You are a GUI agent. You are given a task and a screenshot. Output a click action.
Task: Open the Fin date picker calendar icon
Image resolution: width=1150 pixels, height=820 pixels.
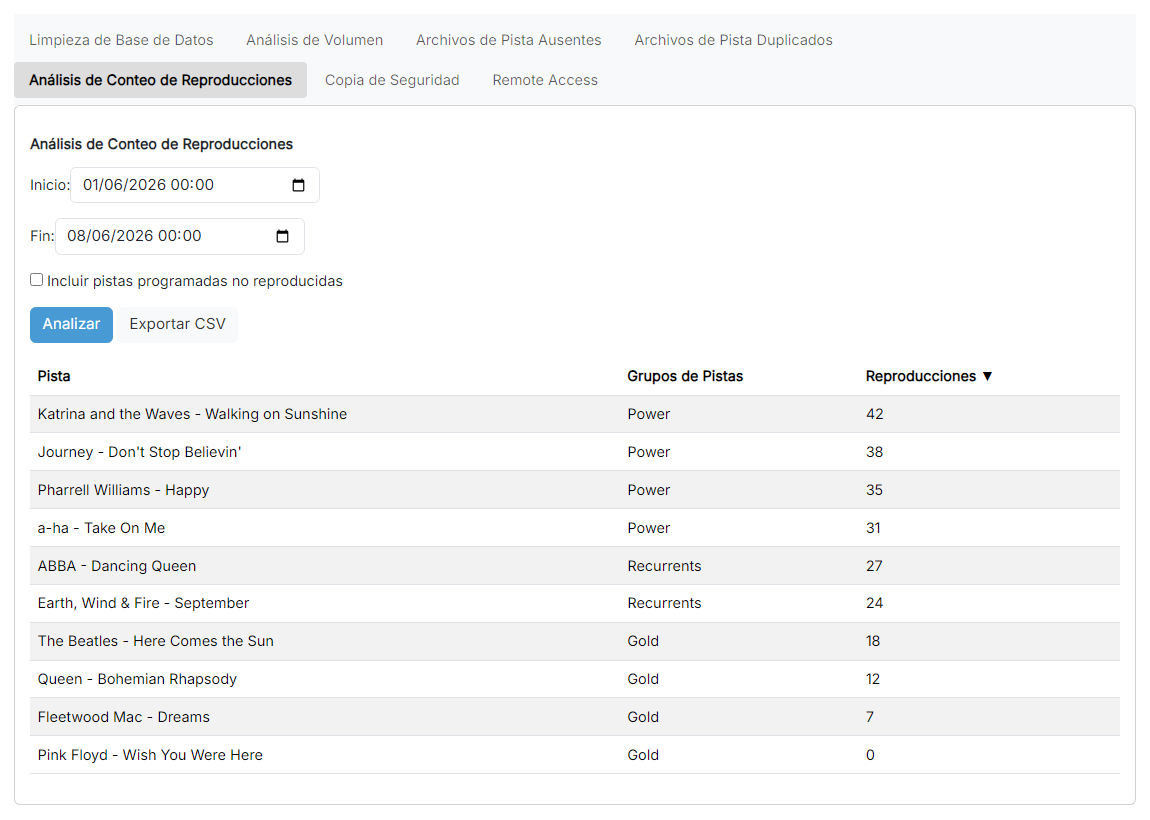[x=282, y=236]
